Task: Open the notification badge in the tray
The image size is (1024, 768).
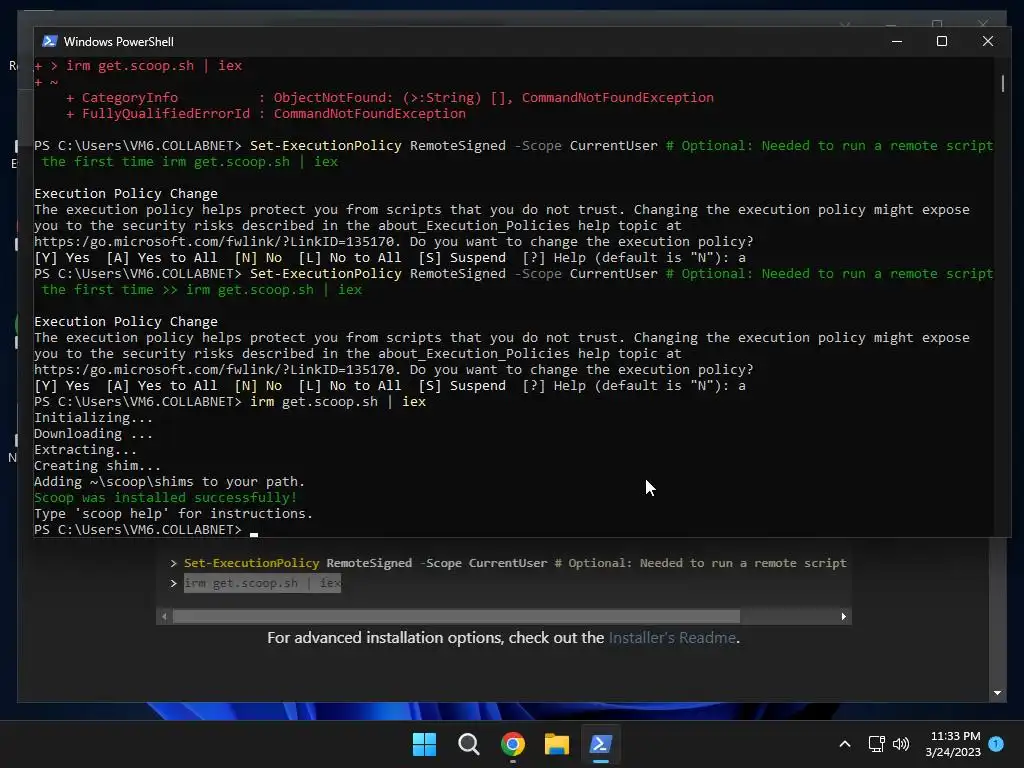Action: (996, 744)
